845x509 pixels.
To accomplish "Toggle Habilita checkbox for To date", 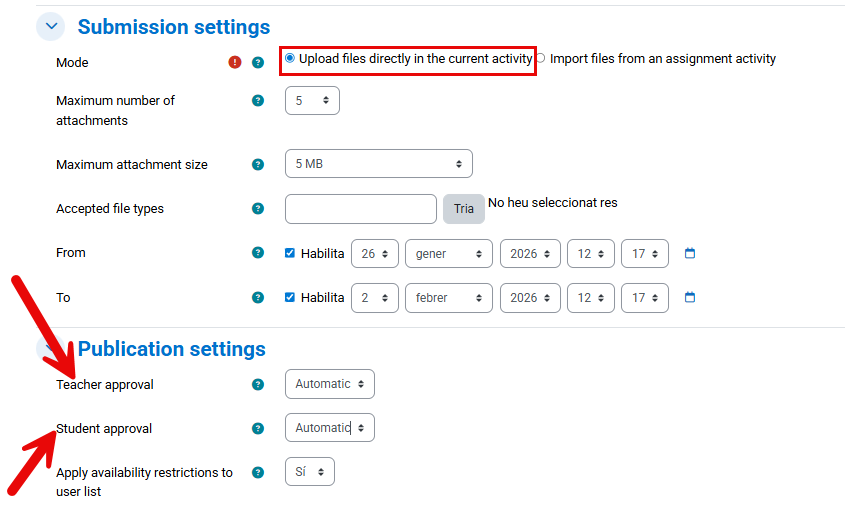I will (x=290, y=297).
